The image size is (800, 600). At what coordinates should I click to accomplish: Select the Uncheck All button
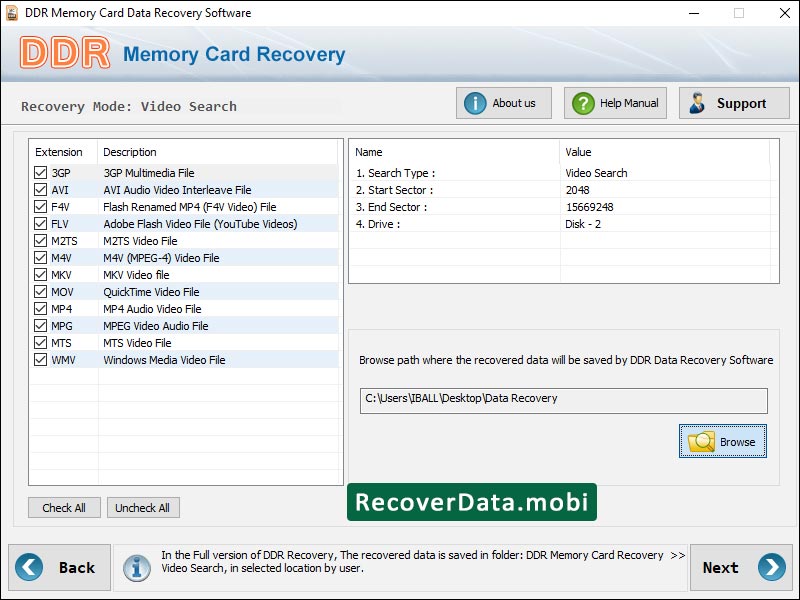point(143,507)
